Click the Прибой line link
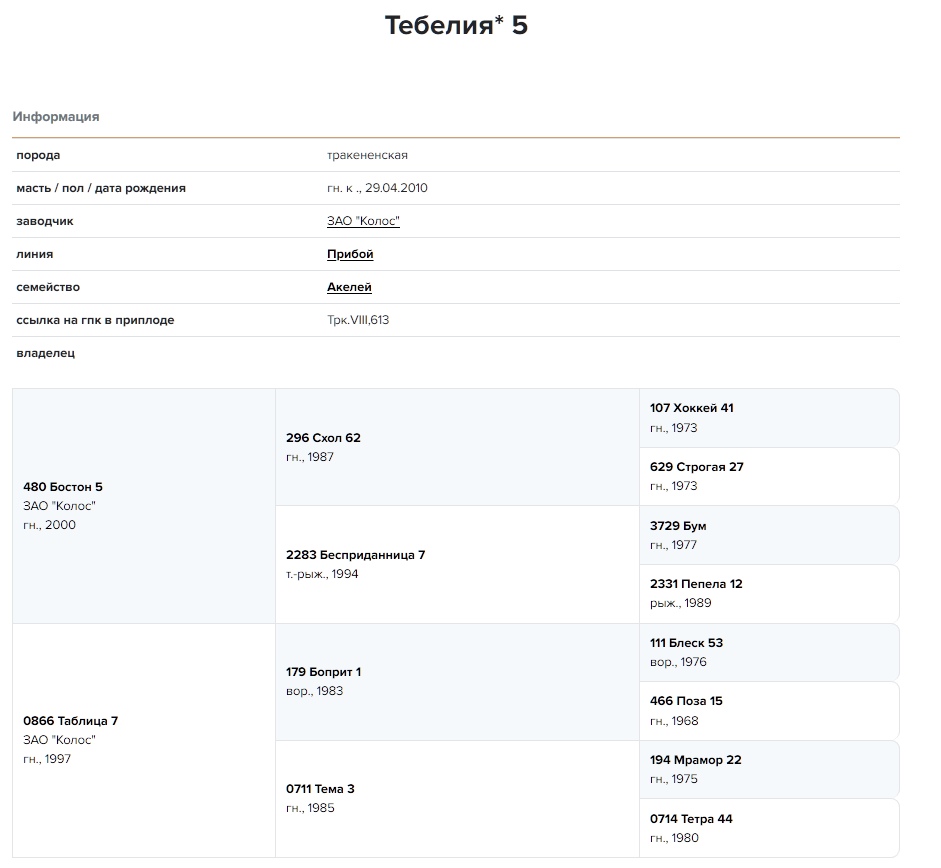This screenshot has height=868, width=941. pos(350,254)
